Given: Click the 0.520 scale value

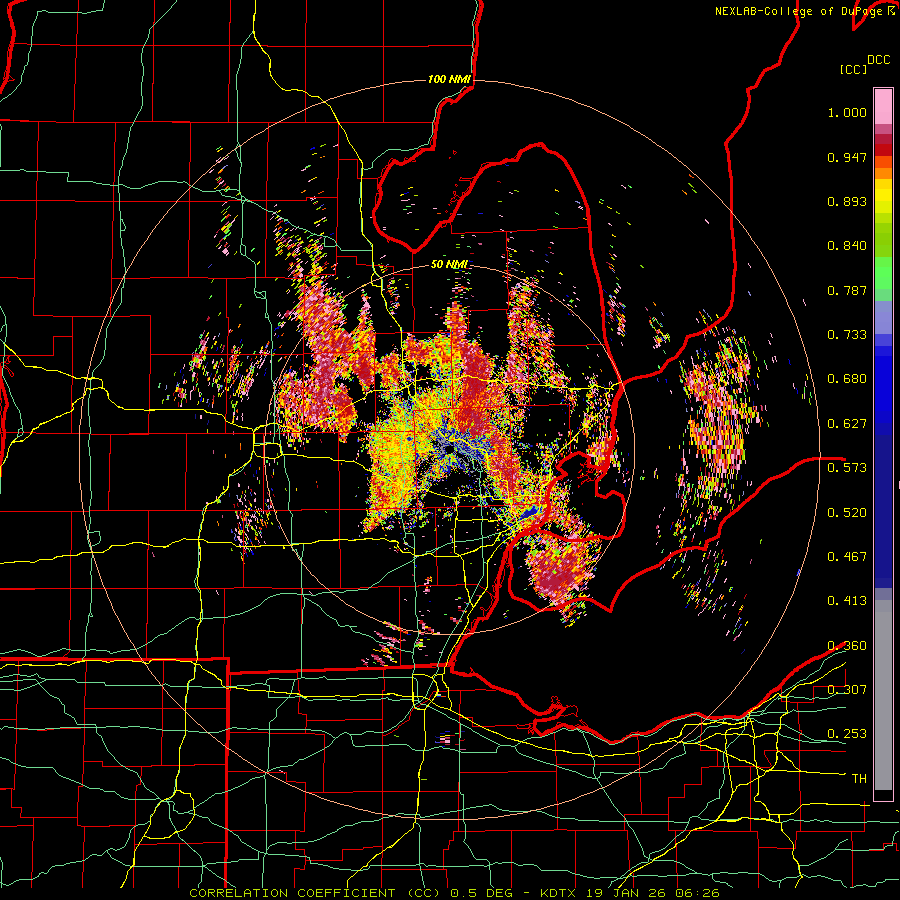Looking at the screenshot, I should 847,512.
